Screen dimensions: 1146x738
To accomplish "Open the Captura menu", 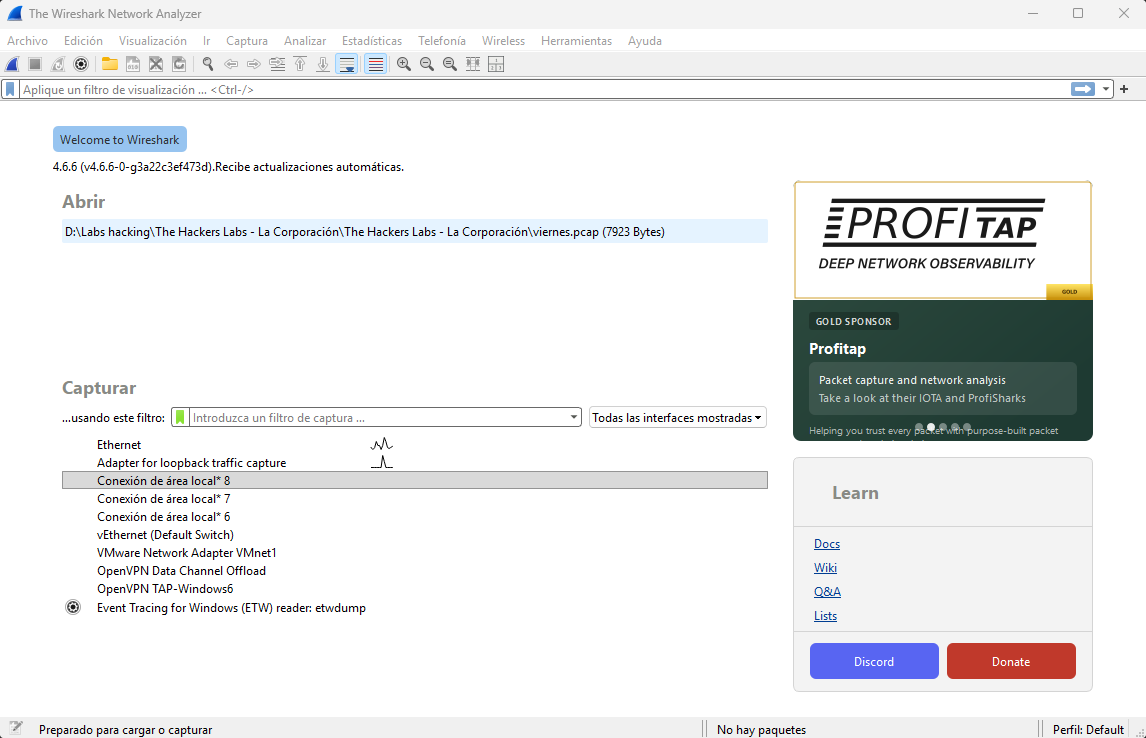I will (247, 41).
